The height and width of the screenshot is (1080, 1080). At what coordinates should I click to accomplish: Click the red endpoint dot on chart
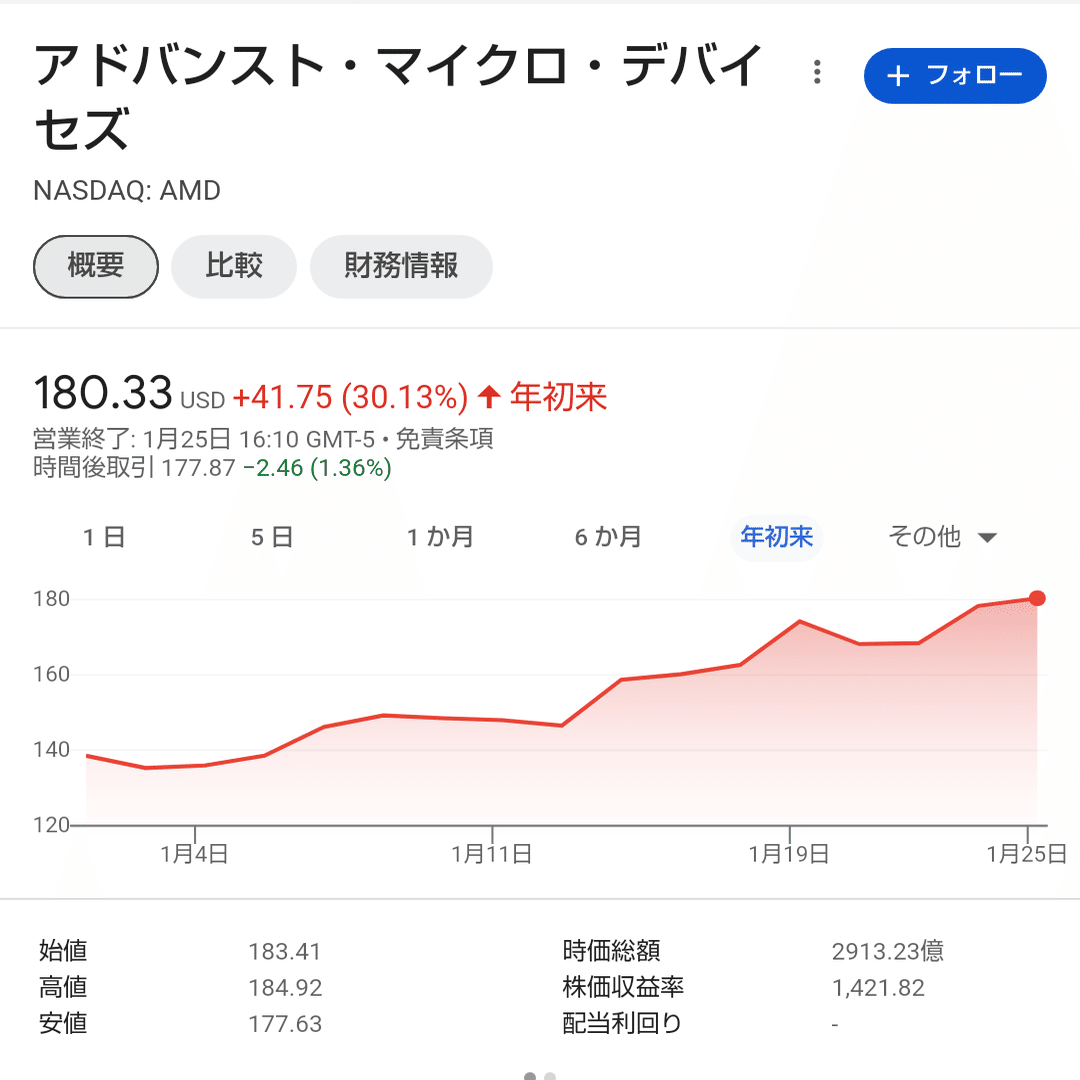click(1037, 598)
